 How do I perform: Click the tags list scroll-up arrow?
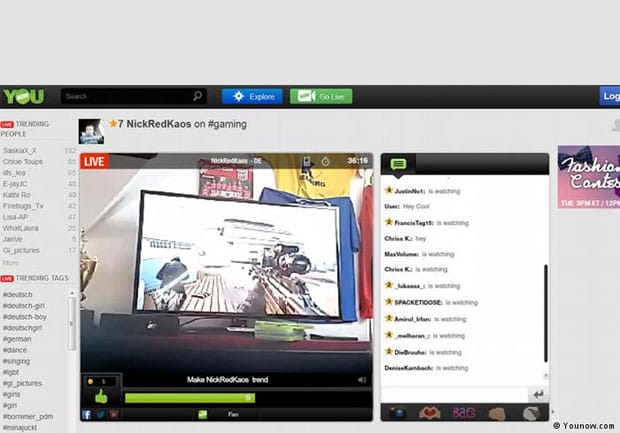[x=72, y=293]
